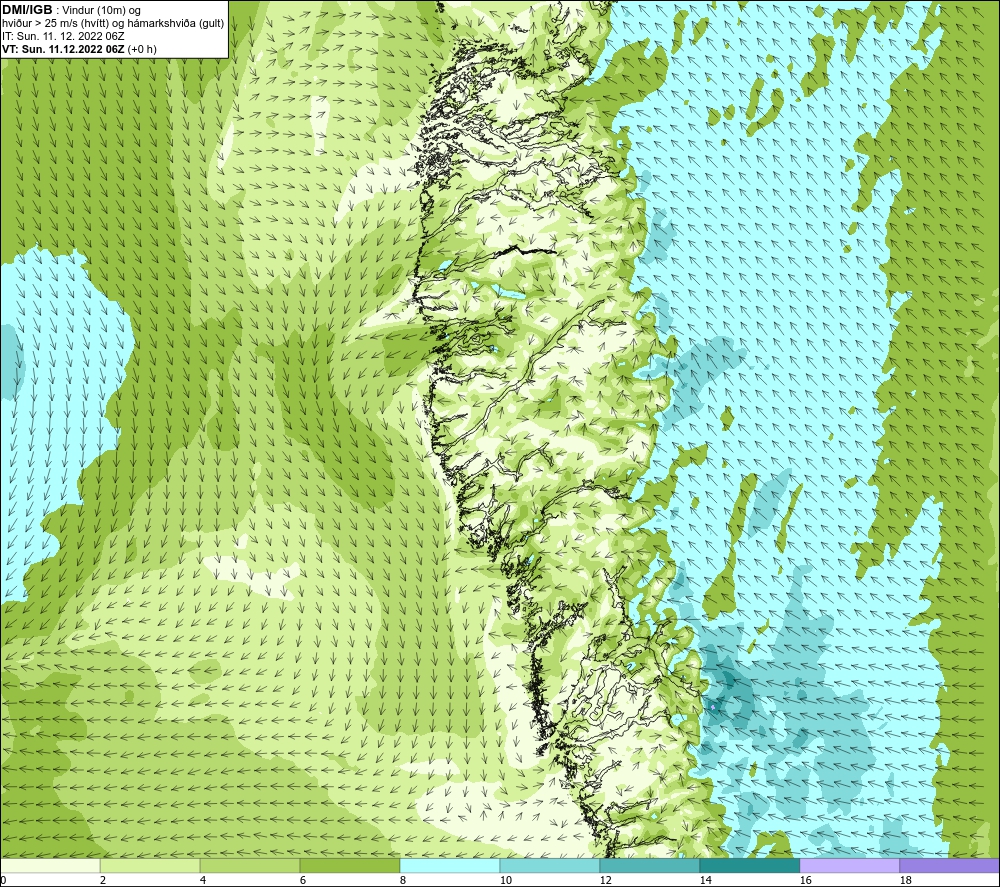Click the 'VT: Sun. 11.12.2022 06Z' line

63,49
